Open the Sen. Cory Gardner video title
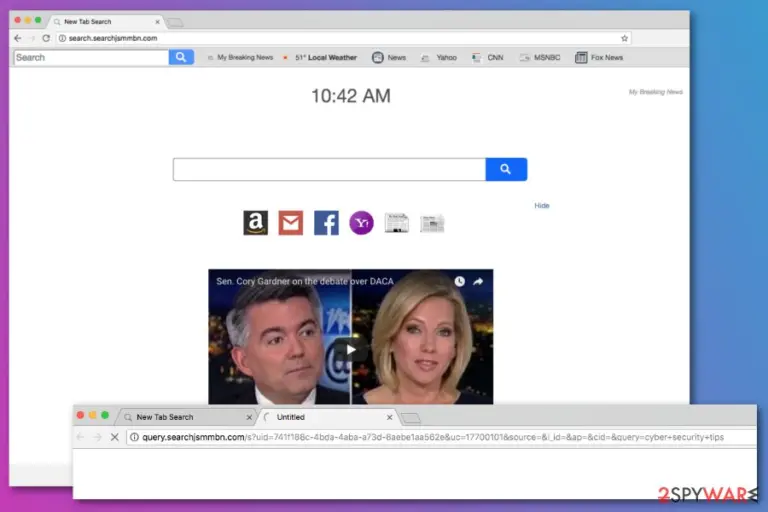This screenshot has height=512, width=768. [x=305, y=281]
